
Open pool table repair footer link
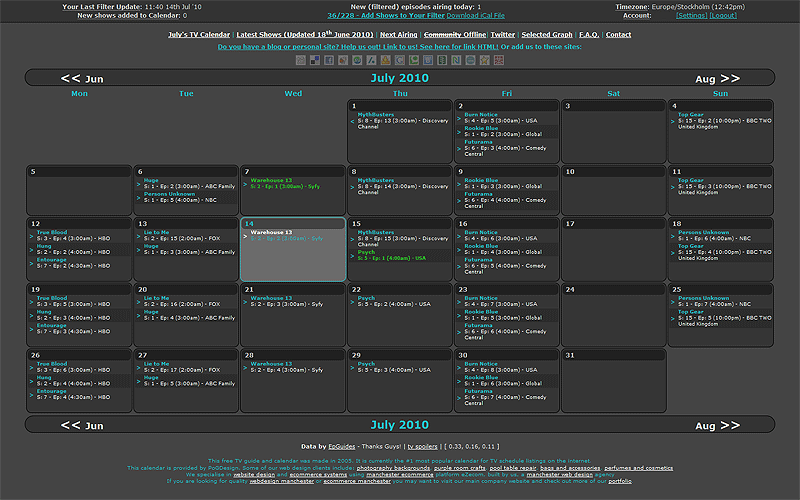[x=513, y=468]
